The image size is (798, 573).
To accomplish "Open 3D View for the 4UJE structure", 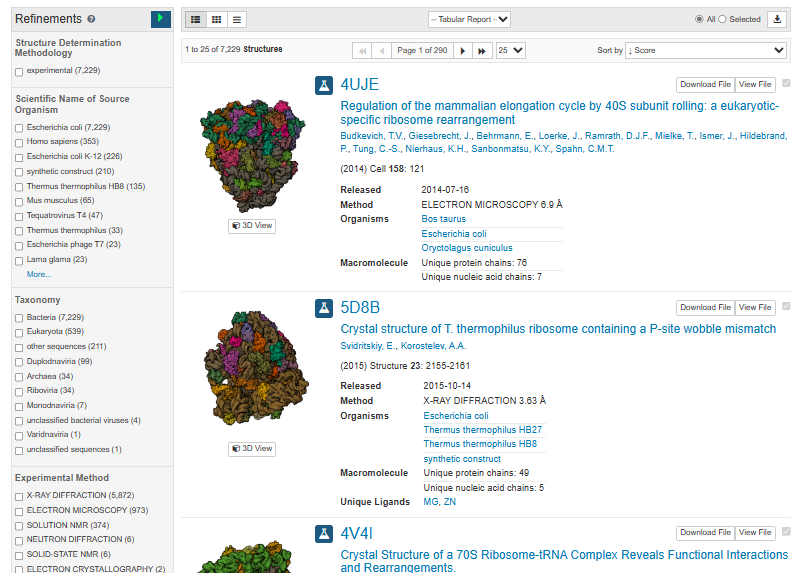I will pyautogui.click(x=252, y=225).
